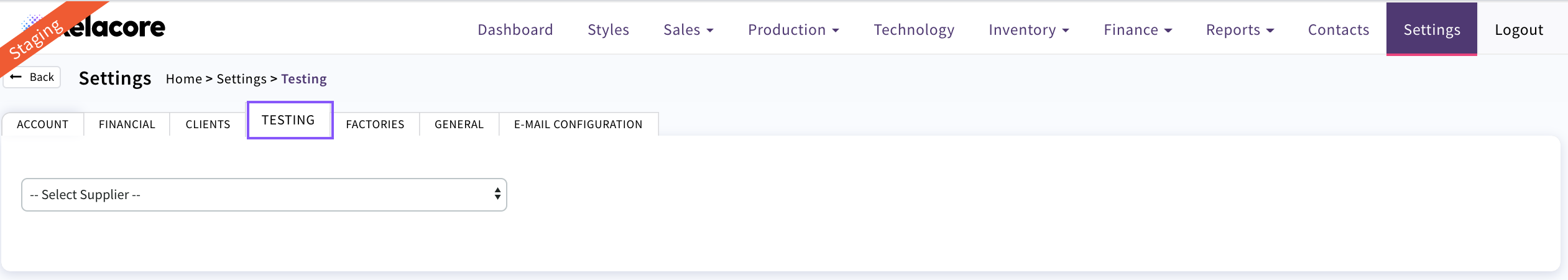The height and width of the screenshot is (280, 1568).
Task: Go back using the Back button
Action: click(33, 77)
